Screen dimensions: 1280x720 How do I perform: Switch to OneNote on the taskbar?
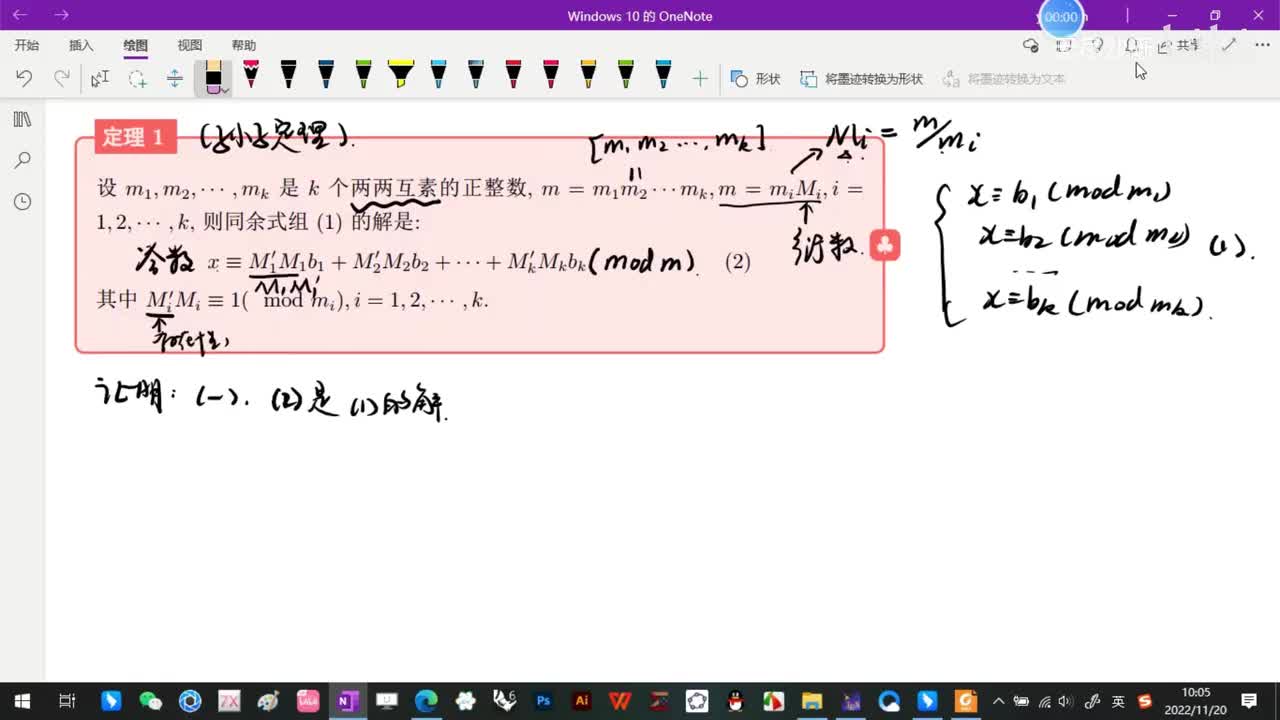(x=347, y=701)
